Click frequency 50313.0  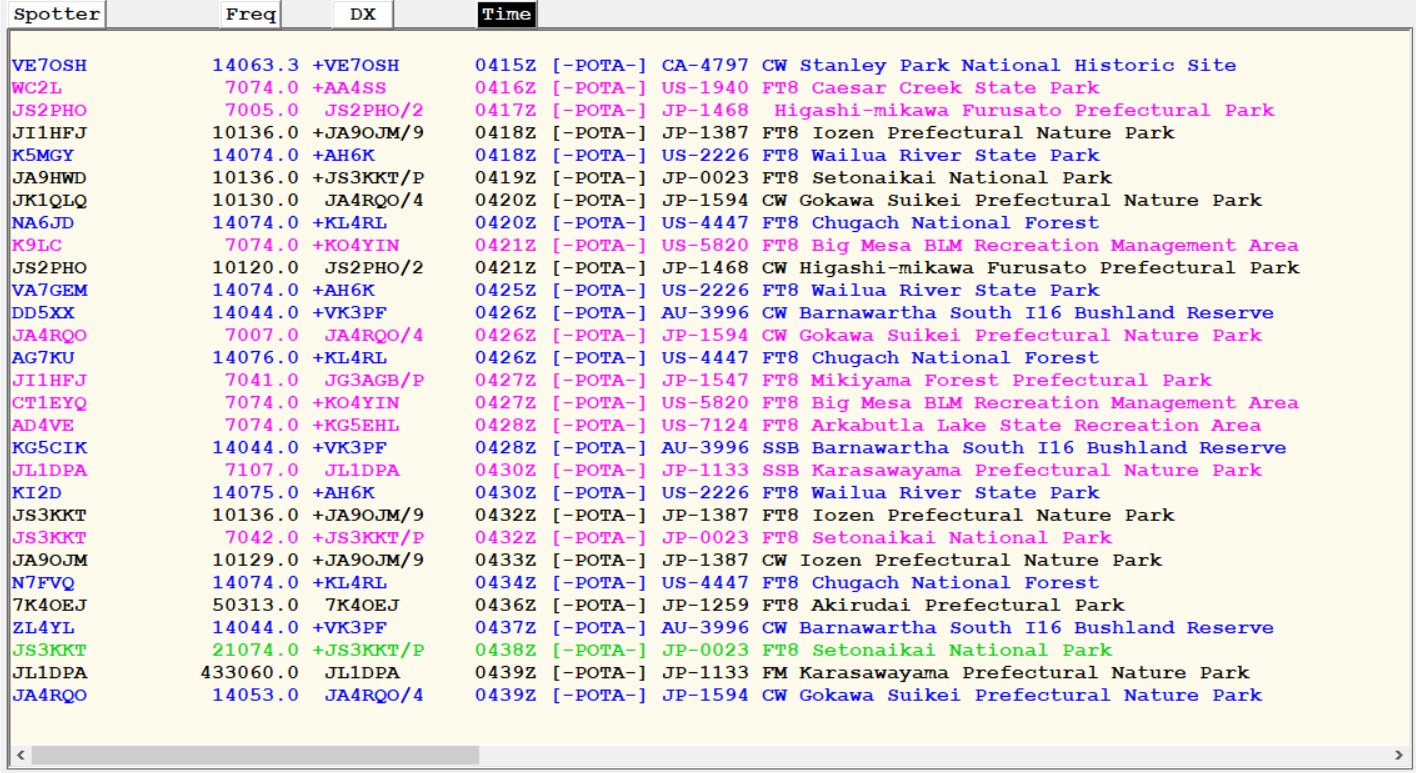point(255,606)
